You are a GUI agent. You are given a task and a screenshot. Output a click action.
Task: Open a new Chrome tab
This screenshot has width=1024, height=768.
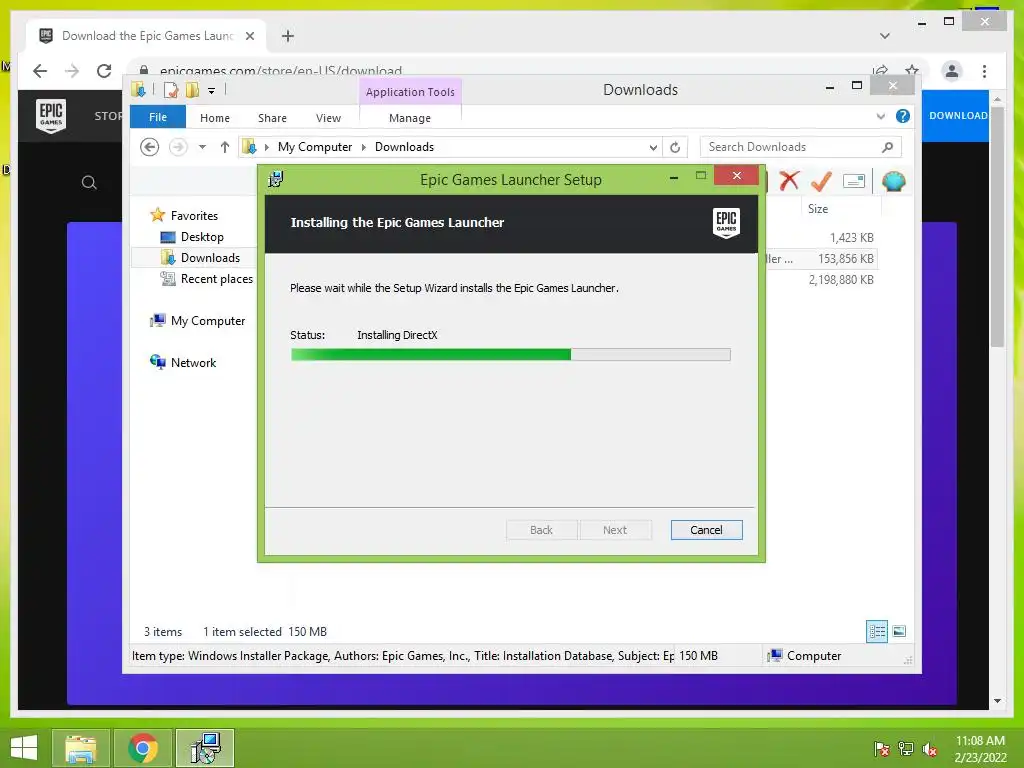(x=287, y=36)
